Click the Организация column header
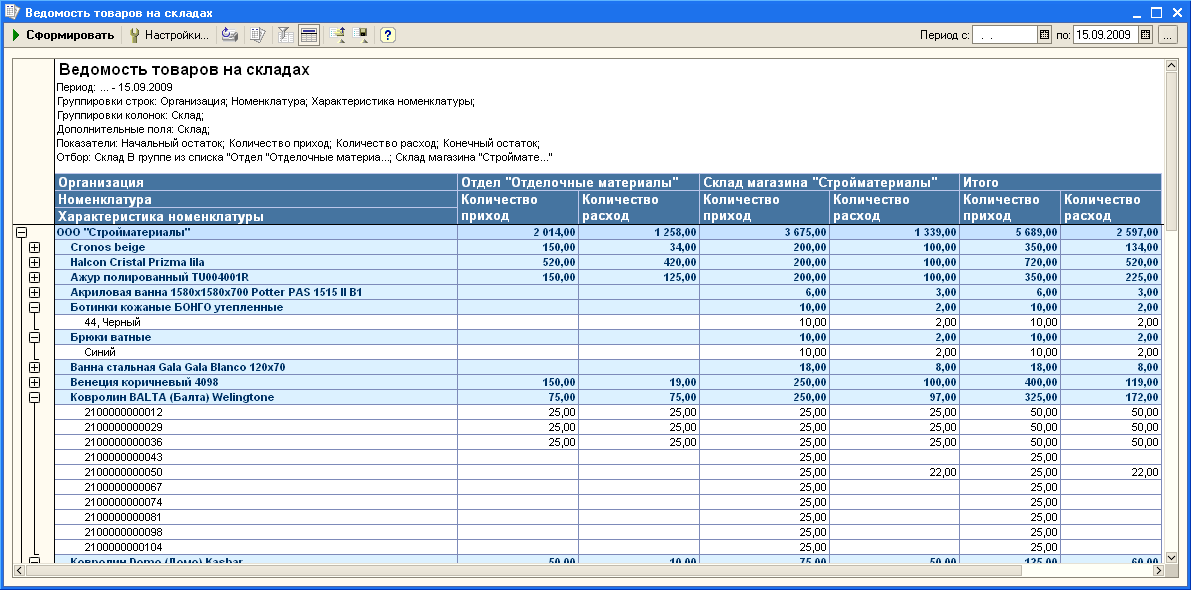Viewport: 1191px width, 590px height. 257,182
